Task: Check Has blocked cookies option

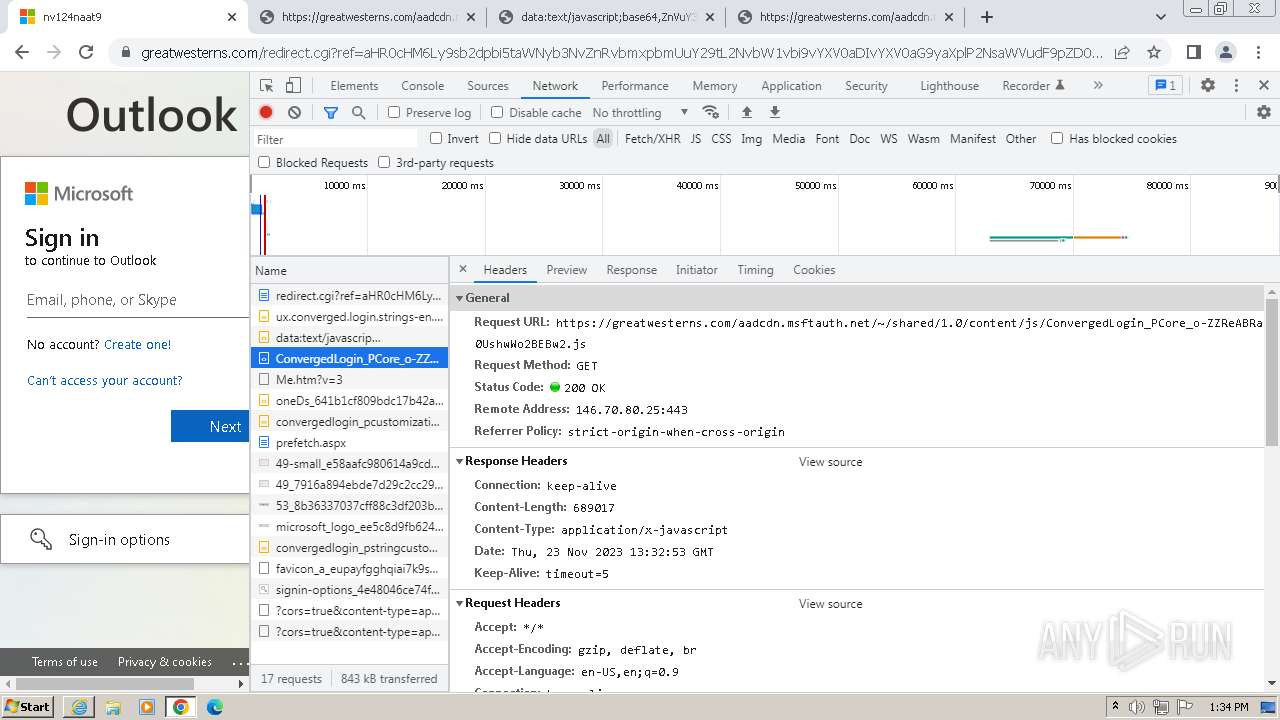Action: (x=1057, y=138)
